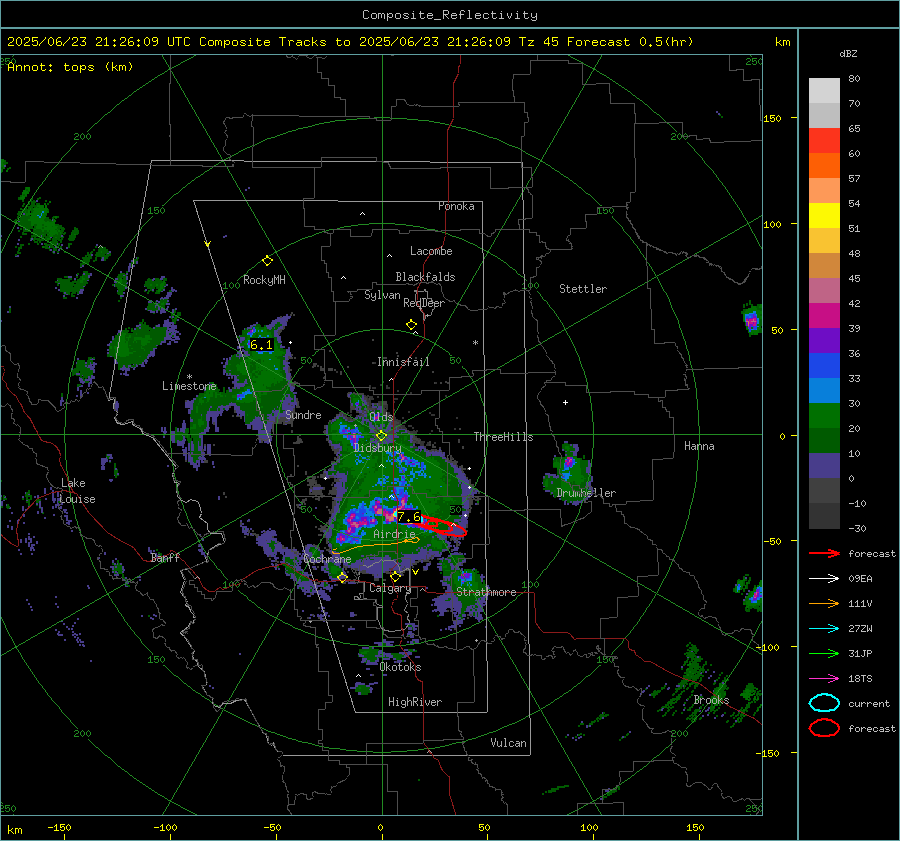Screen dimensions: 900x841
Task: Click the Lake Louise label
Action: [x=77, y=491]
